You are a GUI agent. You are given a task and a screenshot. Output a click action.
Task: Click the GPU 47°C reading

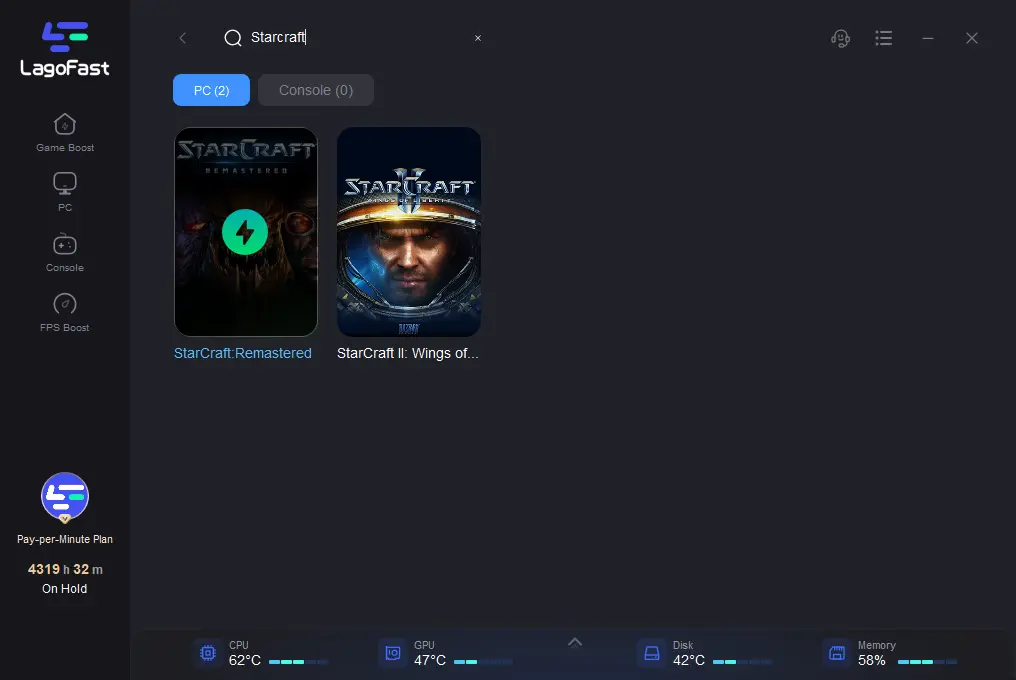click(x=430, y=661)
